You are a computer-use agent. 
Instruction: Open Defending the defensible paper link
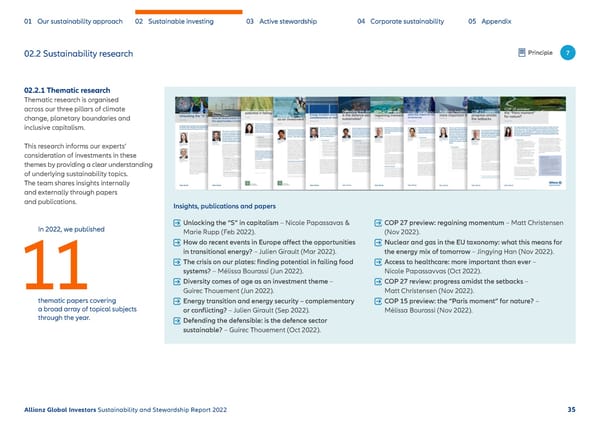255,325
